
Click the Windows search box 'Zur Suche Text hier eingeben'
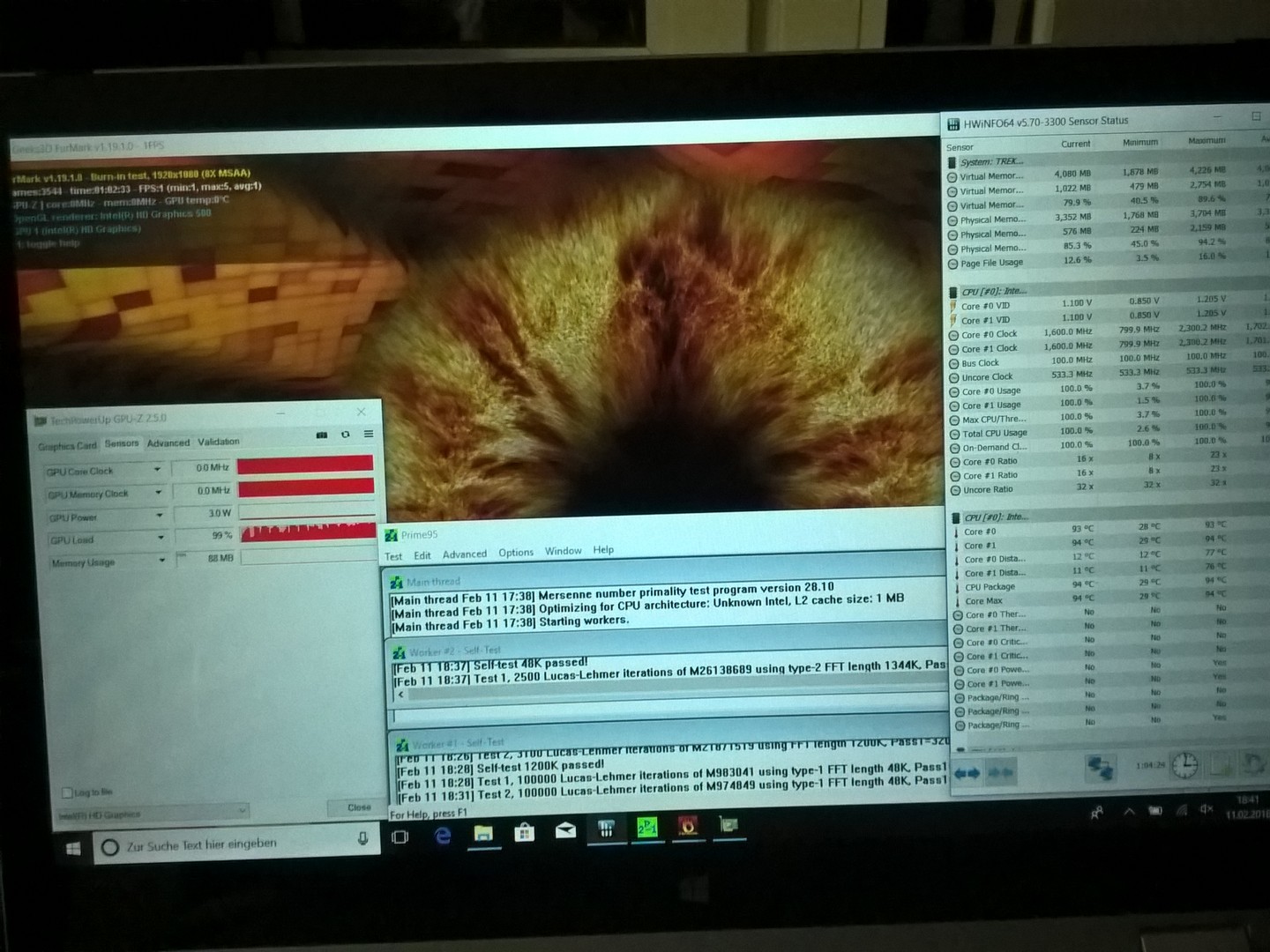click(236, 844)
